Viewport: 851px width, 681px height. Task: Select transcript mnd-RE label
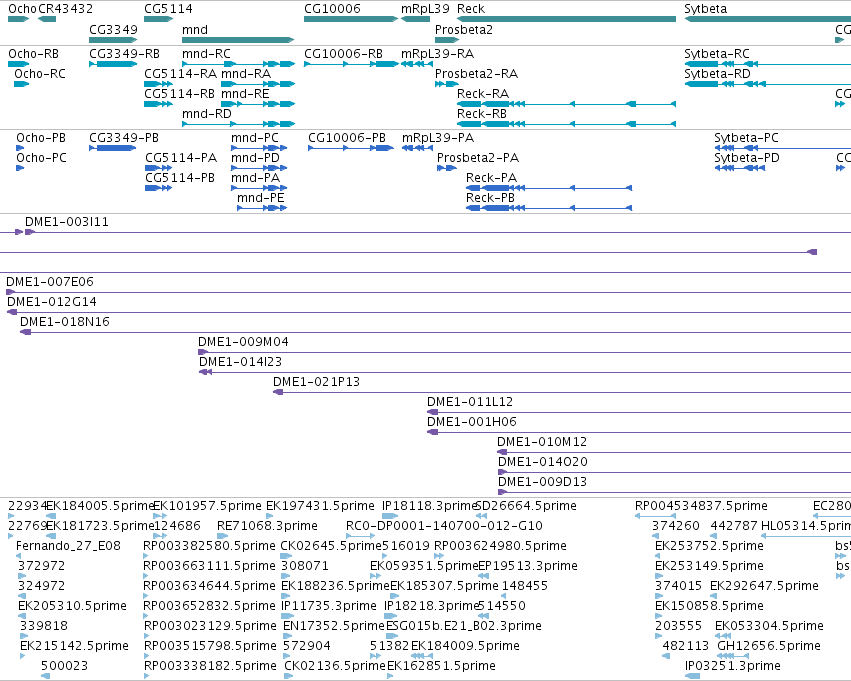point(245,94)
